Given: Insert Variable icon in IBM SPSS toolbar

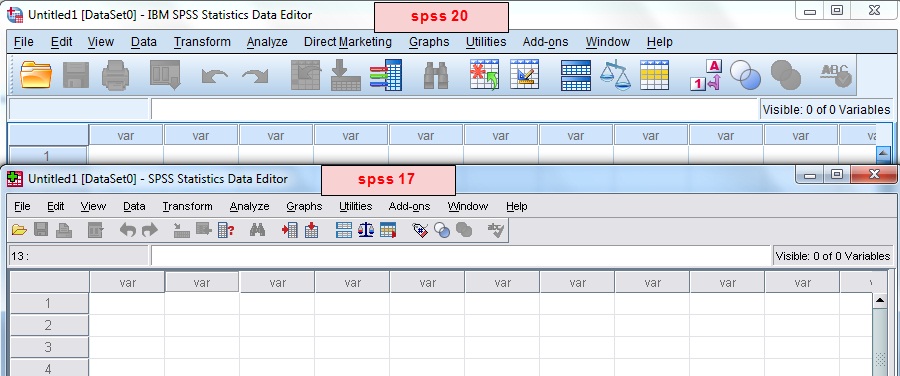Looking at the screenshot, I should pyautogui.click(x=525, y=75).
